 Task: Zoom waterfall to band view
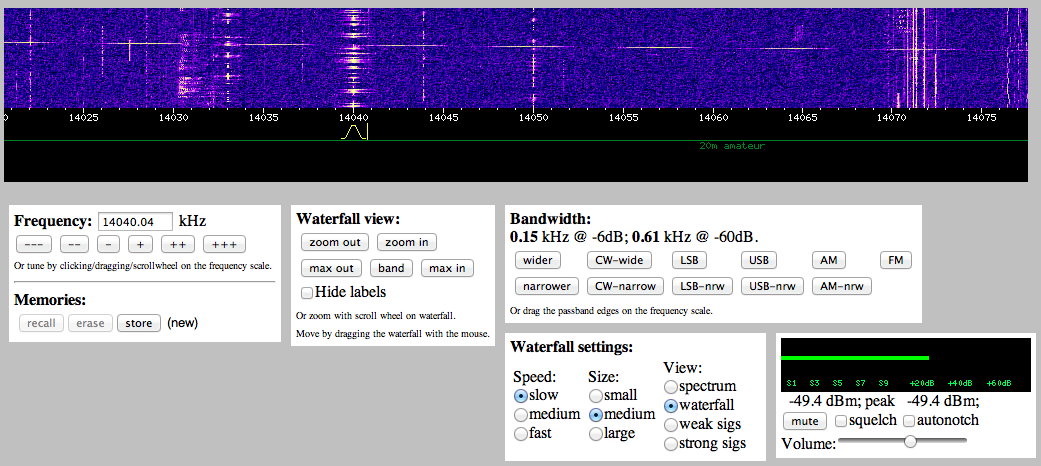pyautogui.click(x=391, y=268)
